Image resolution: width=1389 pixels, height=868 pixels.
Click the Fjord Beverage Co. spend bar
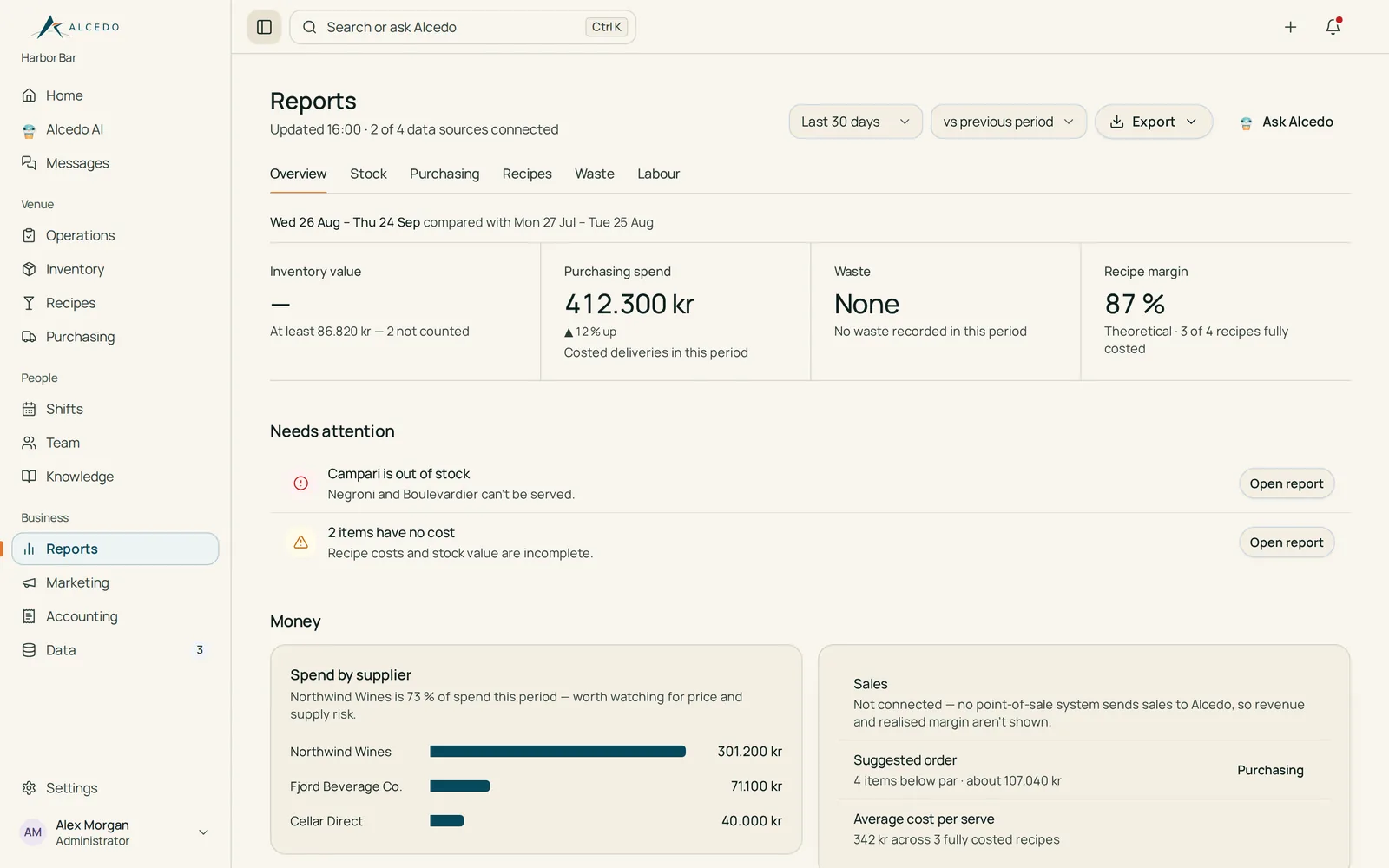click(460, 786)
